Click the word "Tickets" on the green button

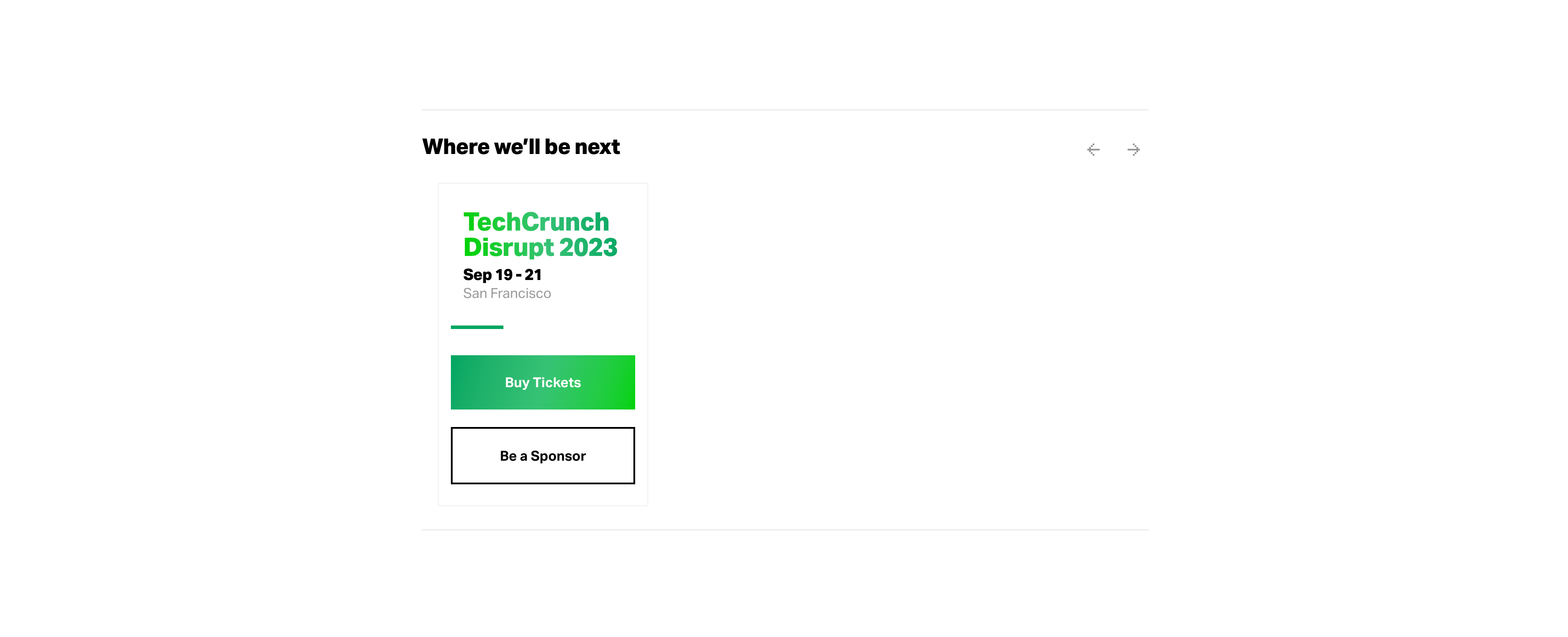556,383
